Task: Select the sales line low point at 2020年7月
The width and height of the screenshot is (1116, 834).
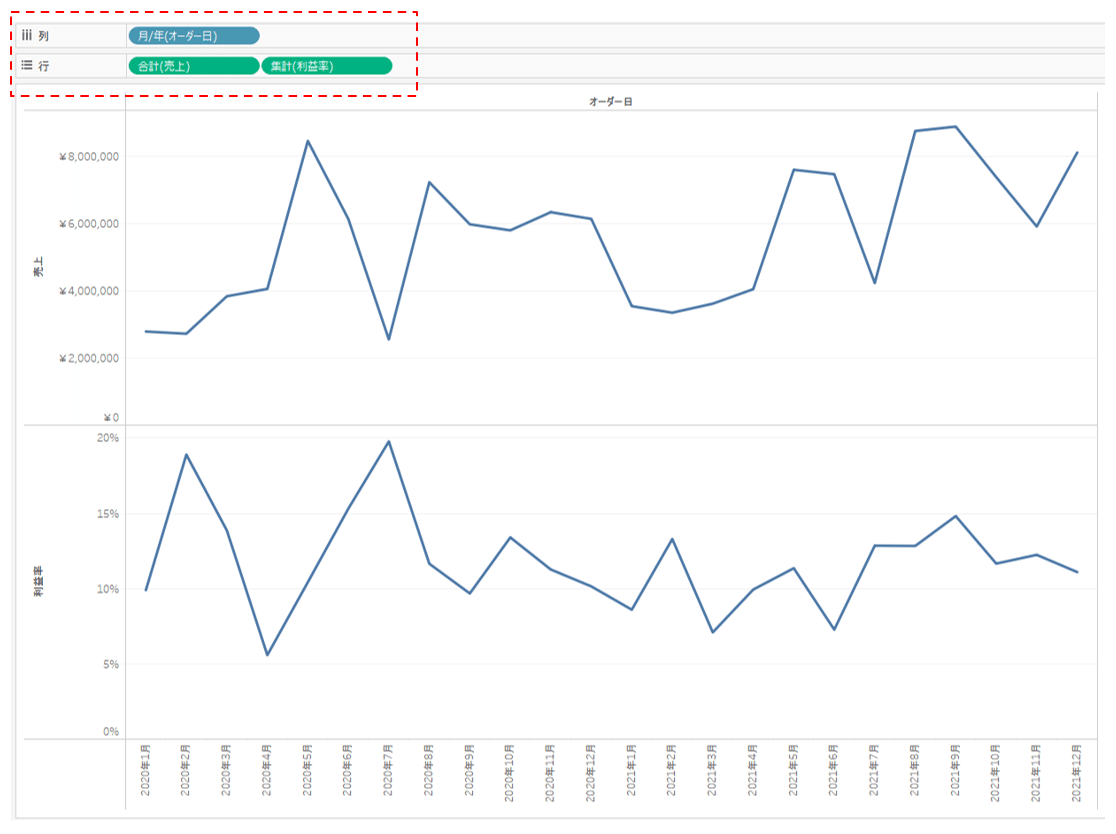Action: (x=389, y=339)
